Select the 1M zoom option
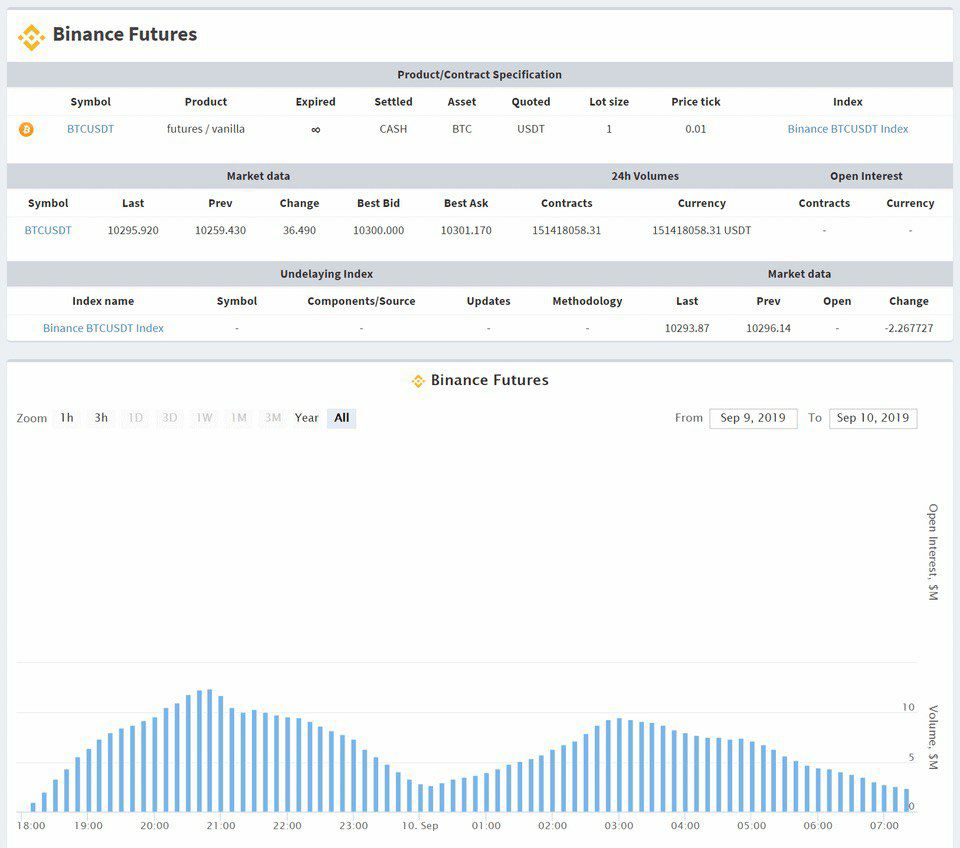Image resolution: width=960 pixels, height=848 pixels. pos(239,418)
